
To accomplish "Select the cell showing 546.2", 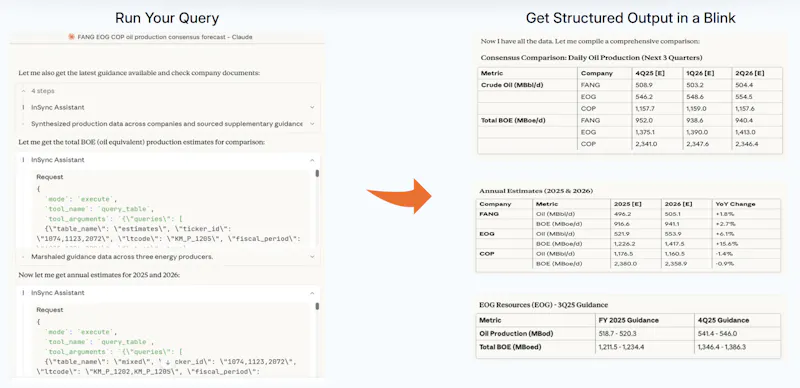I will (657, 96).
